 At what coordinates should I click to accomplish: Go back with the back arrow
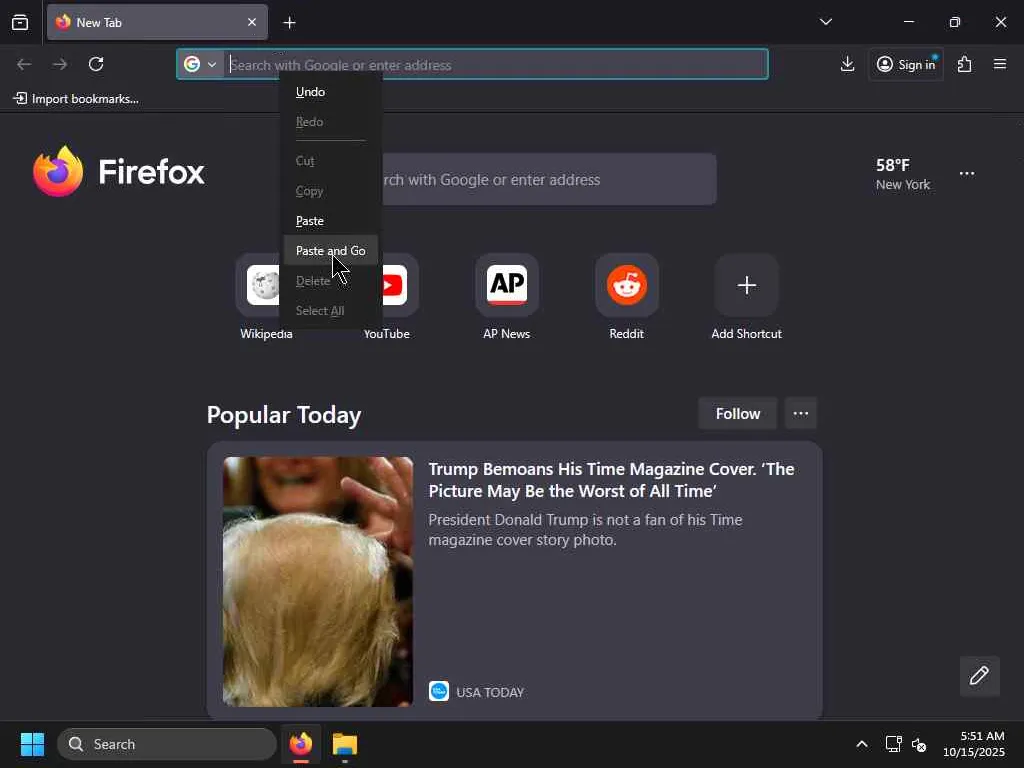tap(24, 64)
